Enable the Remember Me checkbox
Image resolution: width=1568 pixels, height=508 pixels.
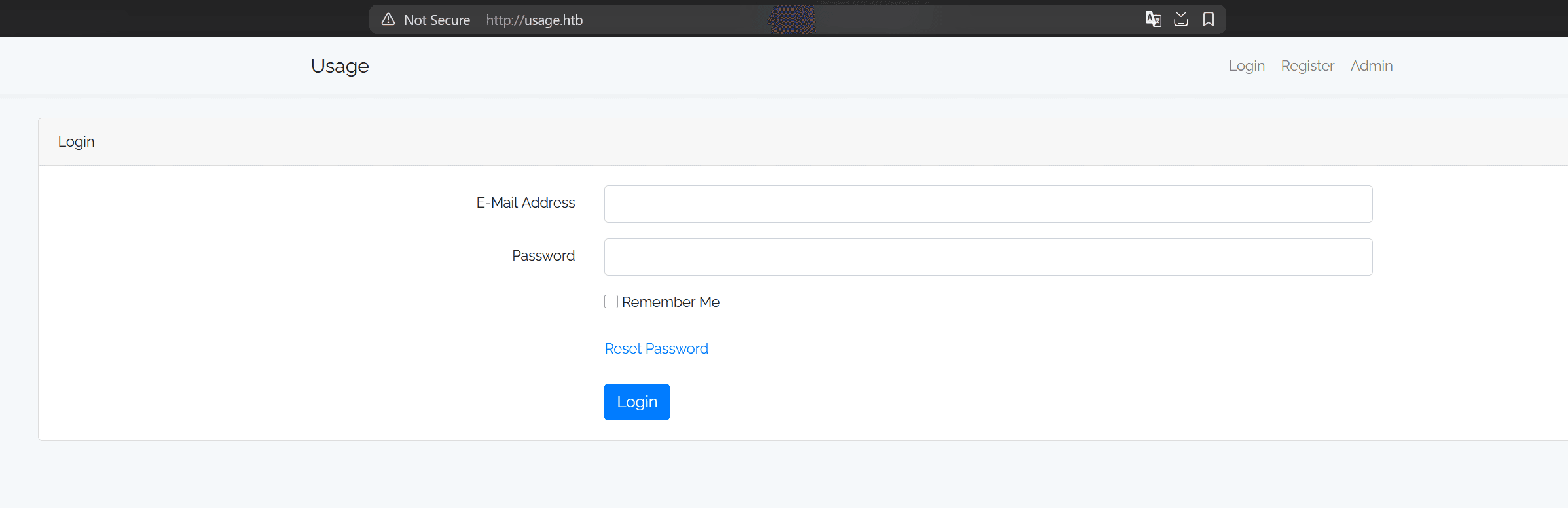tap(611, 301)
